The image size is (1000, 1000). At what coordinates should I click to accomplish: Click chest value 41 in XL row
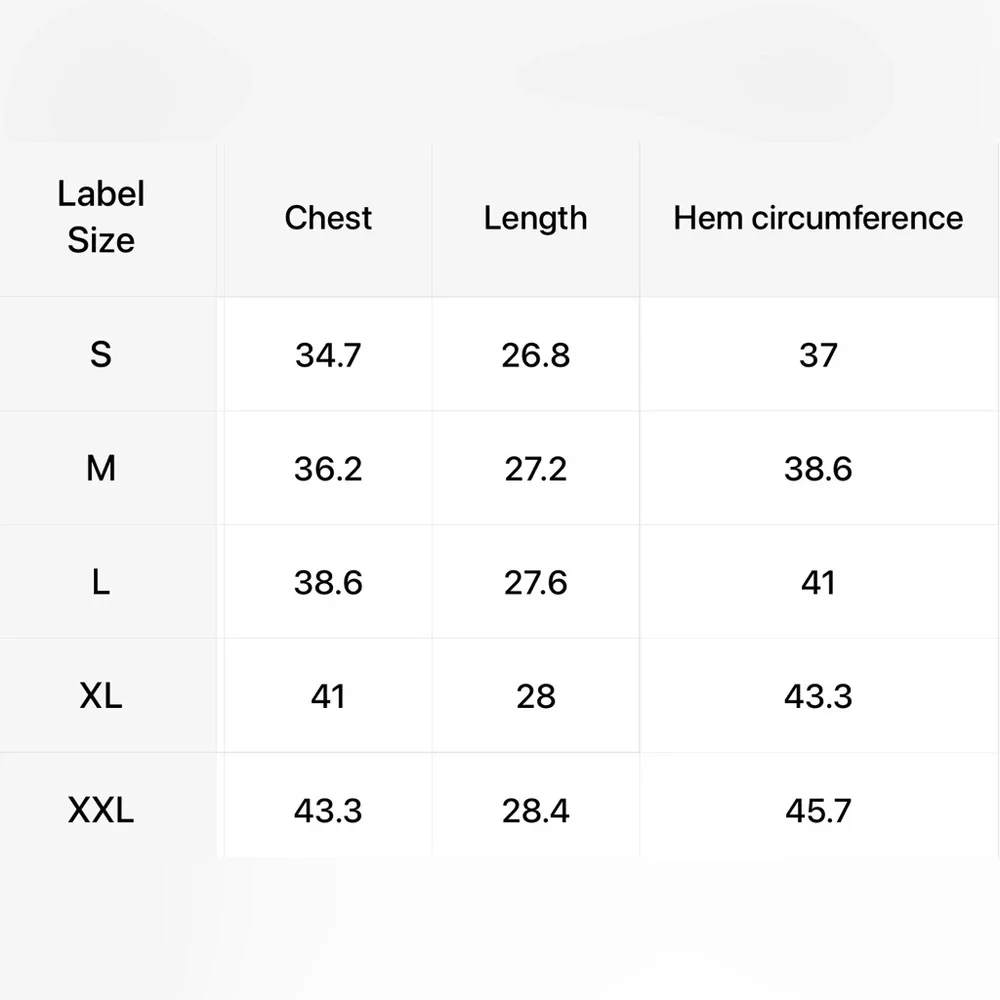point(328,696)
